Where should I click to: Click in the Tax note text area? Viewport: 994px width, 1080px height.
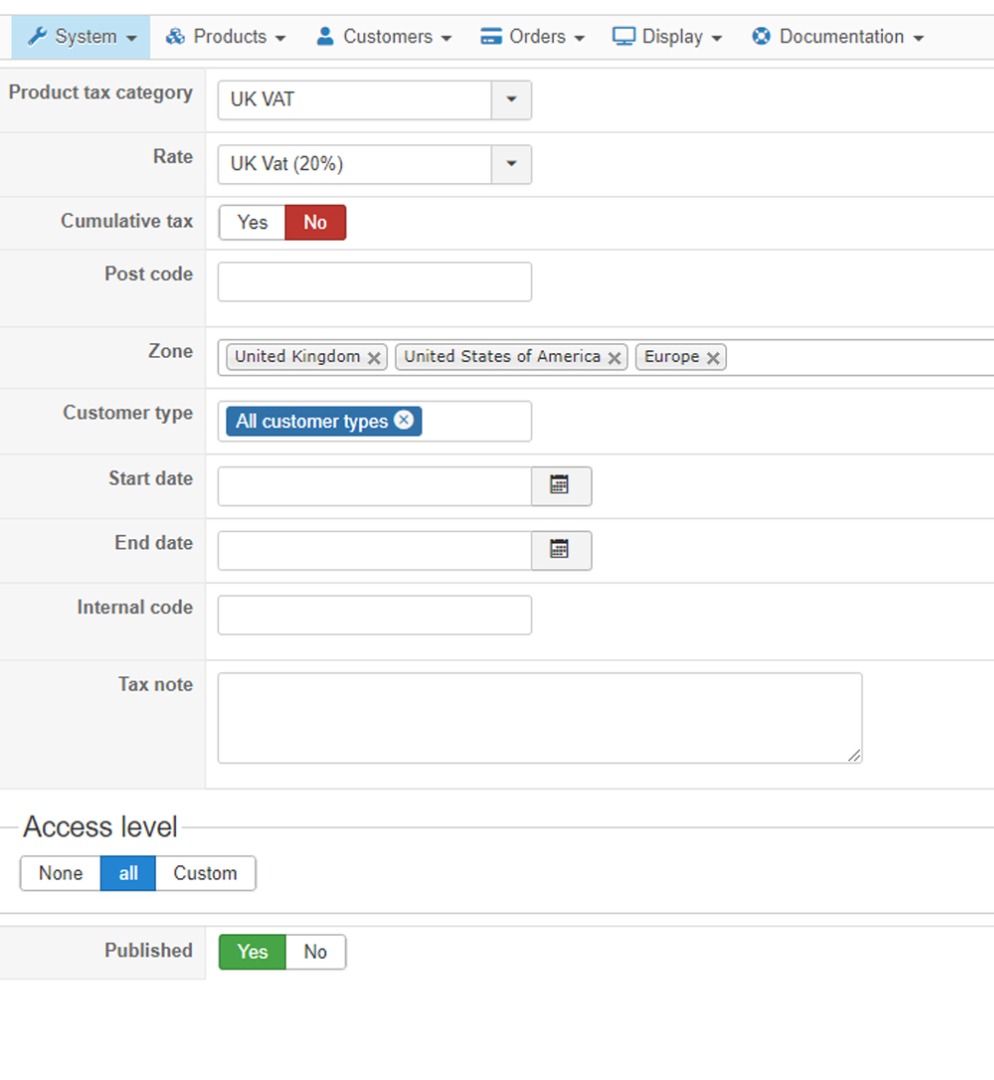tap(539, 718)
